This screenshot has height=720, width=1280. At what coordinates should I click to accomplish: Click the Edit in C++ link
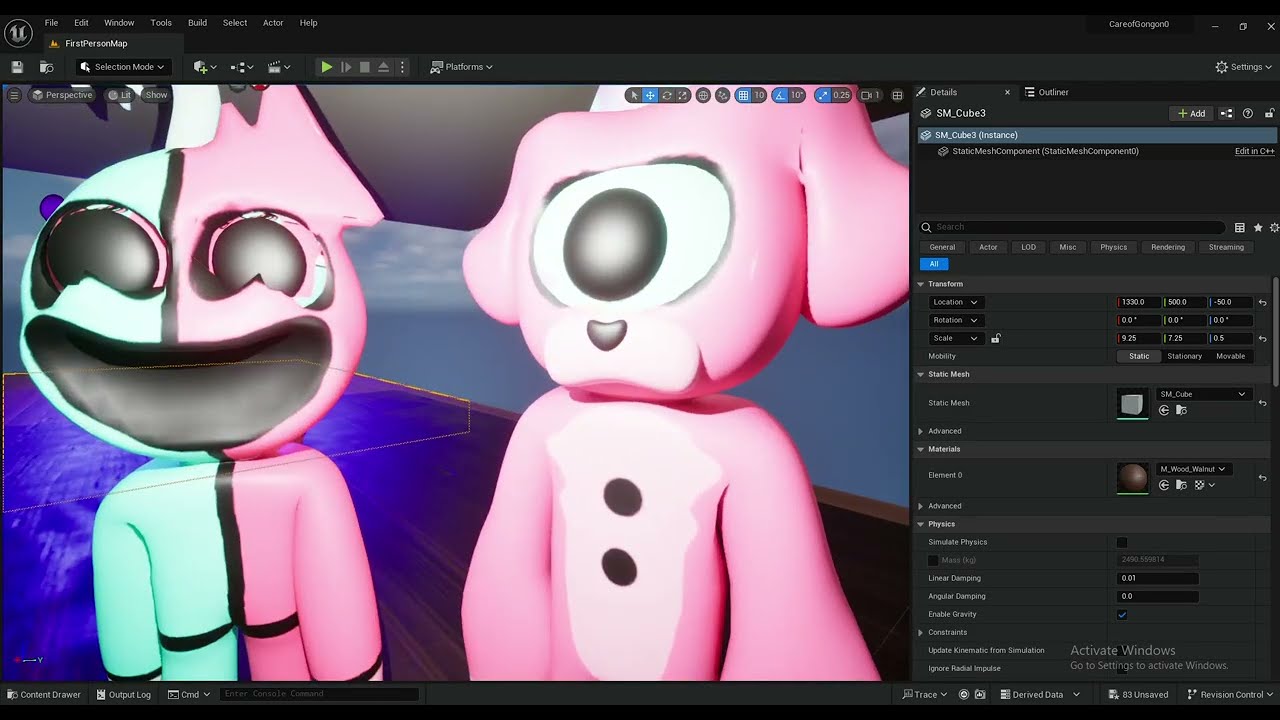tap(1254, 151)
